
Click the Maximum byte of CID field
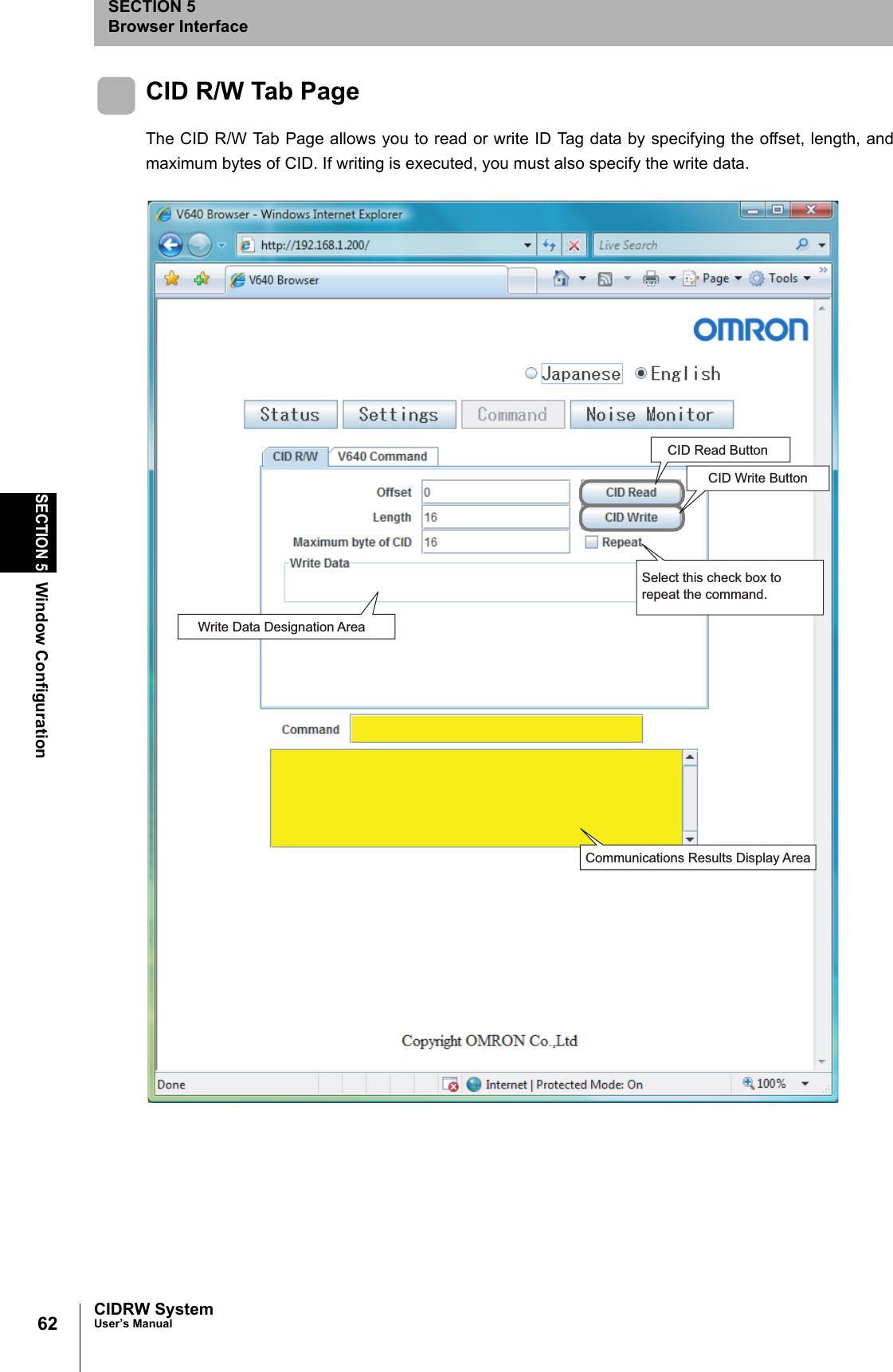495,541
